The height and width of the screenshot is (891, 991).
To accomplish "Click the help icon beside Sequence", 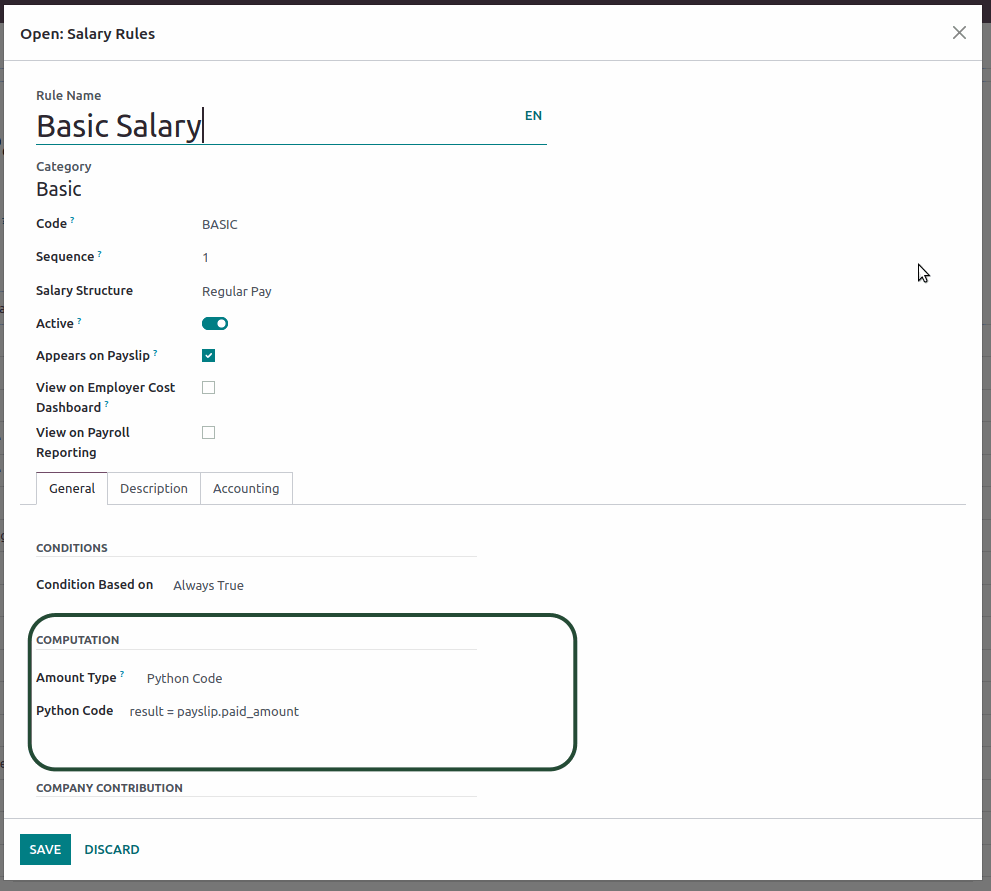I will 100,253.
